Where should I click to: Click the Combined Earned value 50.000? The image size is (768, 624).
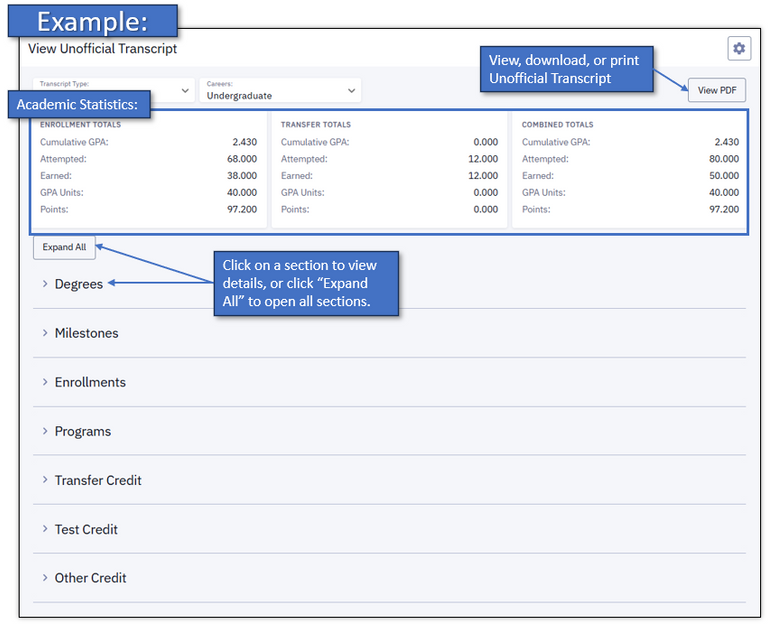(724, 175)
